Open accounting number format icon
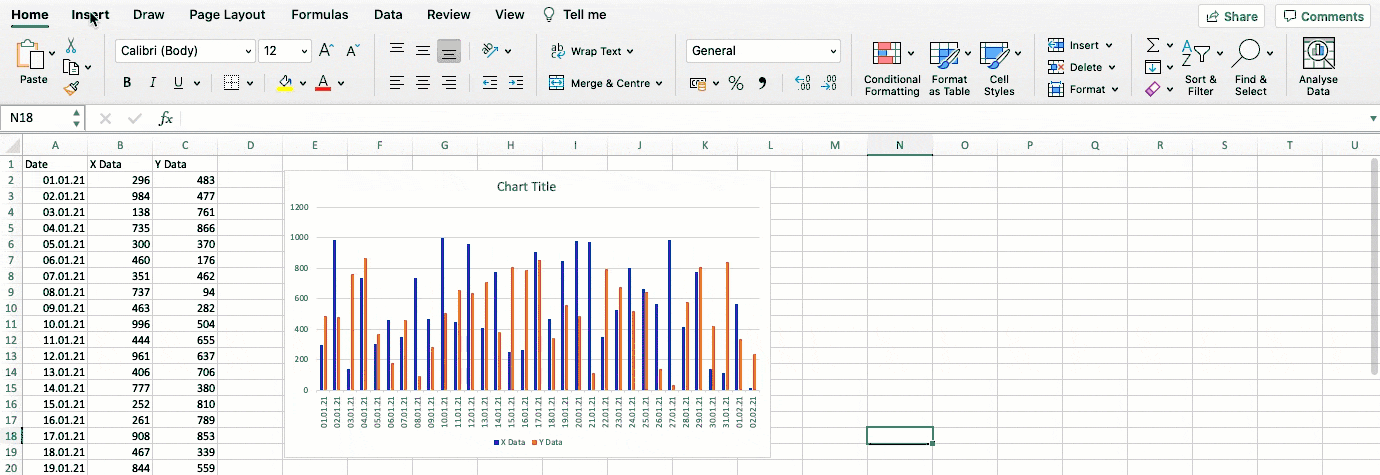The height and width of the screenshot is (475, 1380). [699, 83]
